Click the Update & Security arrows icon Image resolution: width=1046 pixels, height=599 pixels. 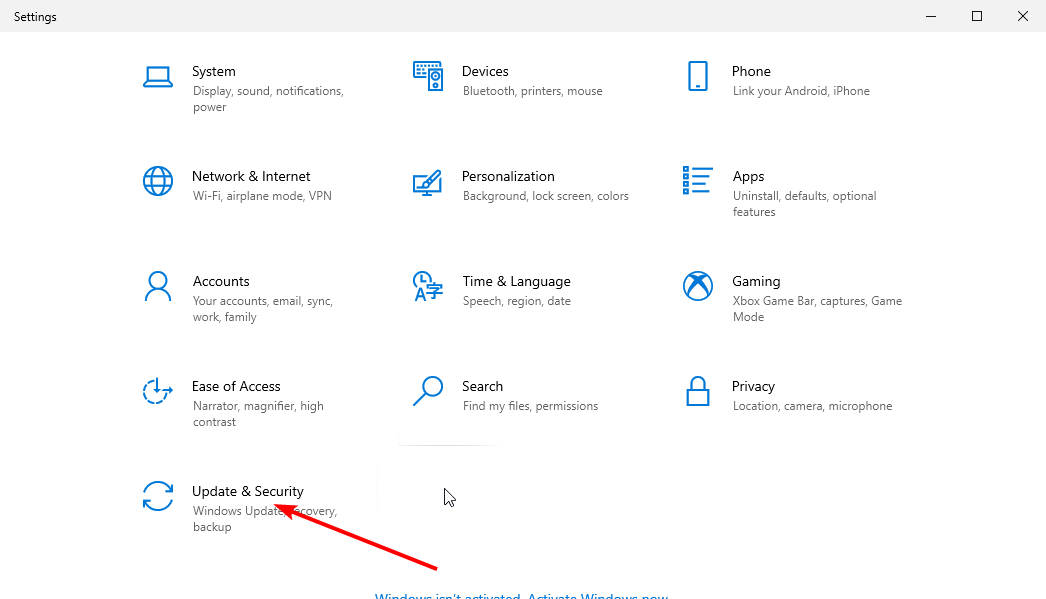[x=158, y=497]
